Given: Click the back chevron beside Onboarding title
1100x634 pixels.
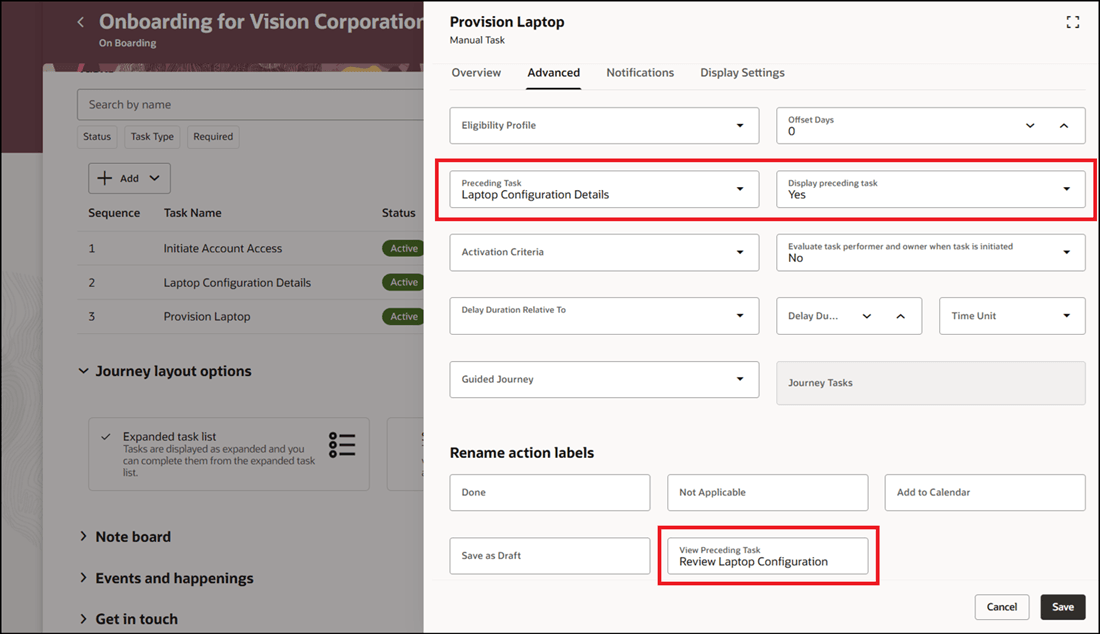Looking at the screenshot, I should pyautogui.click(x=80, y=21).
